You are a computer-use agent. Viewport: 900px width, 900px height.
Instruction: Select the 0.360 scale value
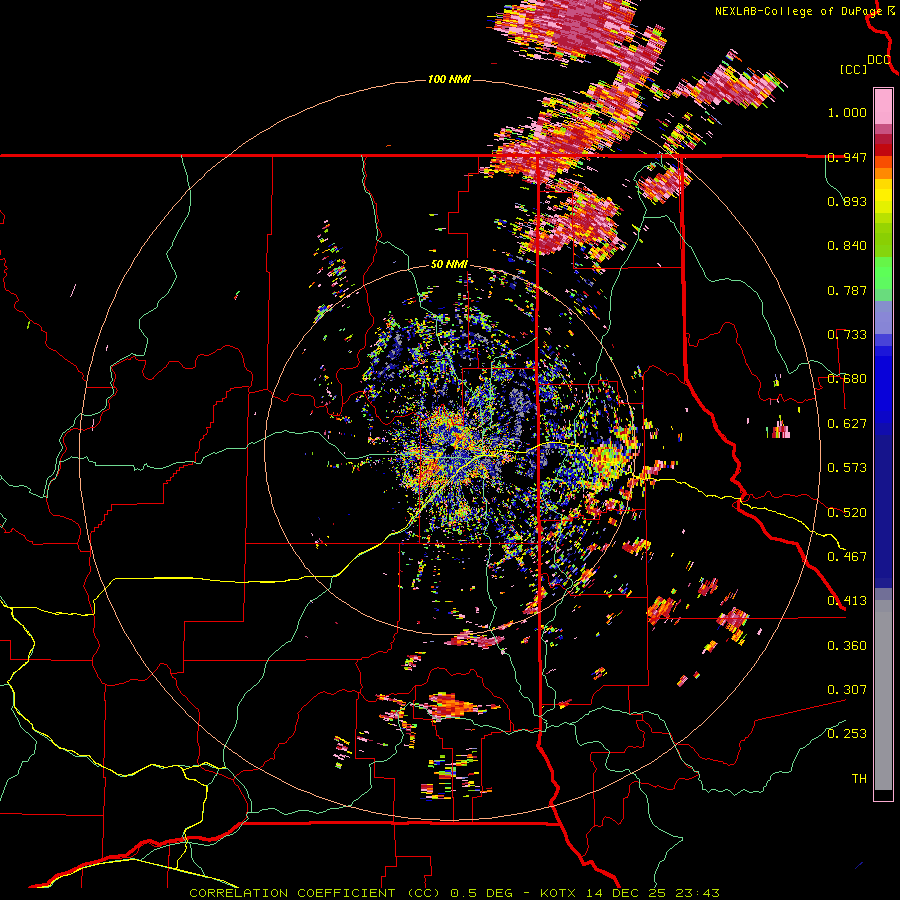[x=847, y=646]
